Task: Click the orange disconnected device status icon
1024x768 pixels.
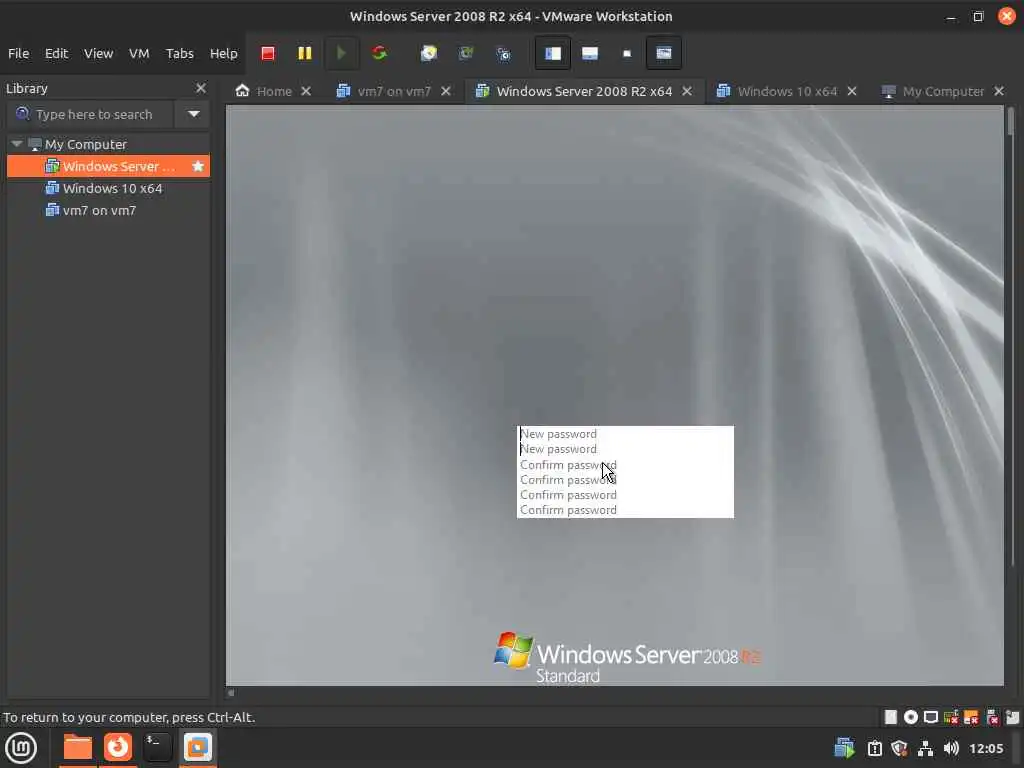Action: point(972,717)
